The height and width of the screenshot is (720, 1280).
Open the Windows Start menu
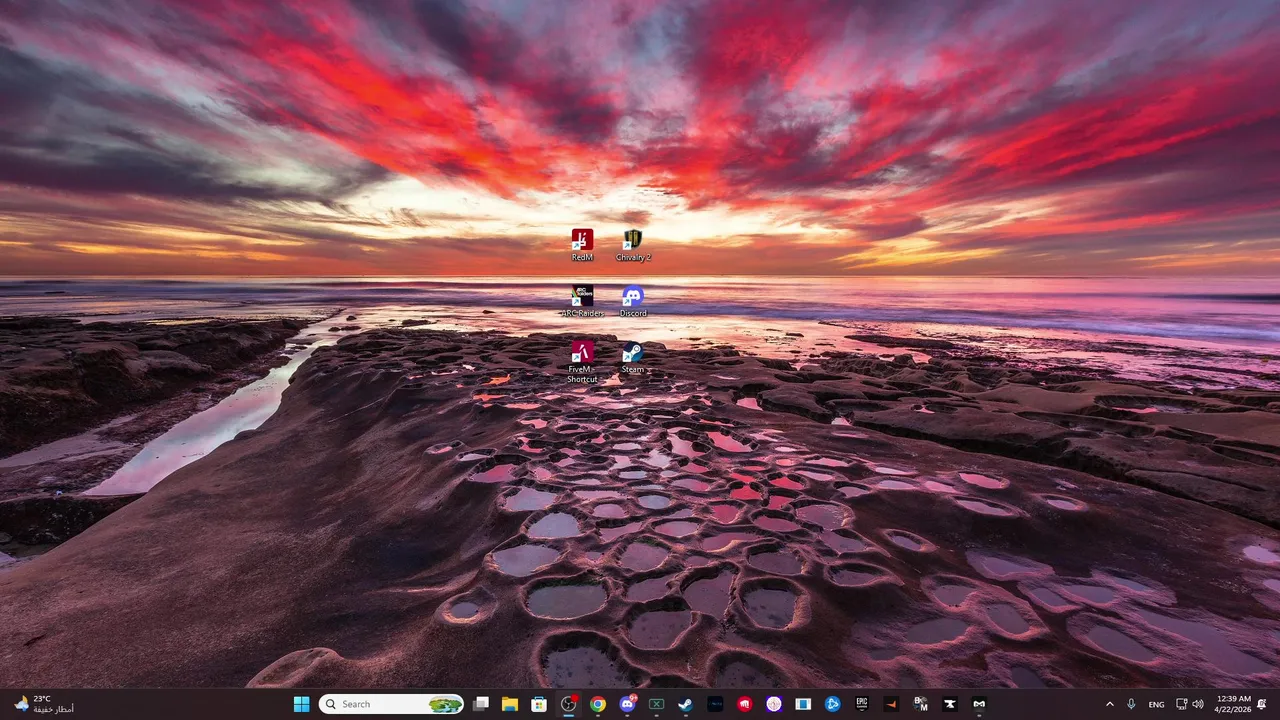pyautogui.click(x=301, y=704)
